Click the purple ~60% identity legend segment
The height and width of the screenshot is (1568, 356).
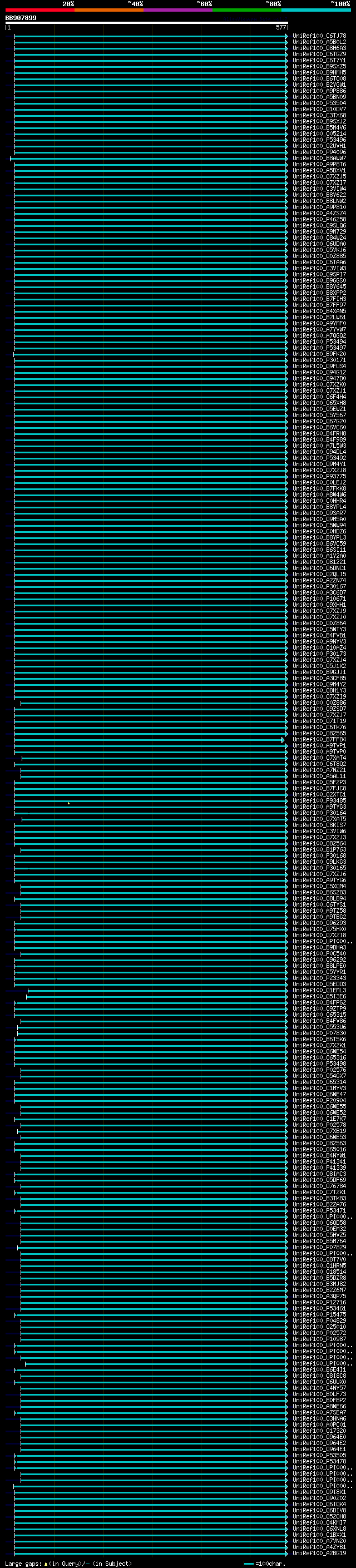[x=177, y=10]
